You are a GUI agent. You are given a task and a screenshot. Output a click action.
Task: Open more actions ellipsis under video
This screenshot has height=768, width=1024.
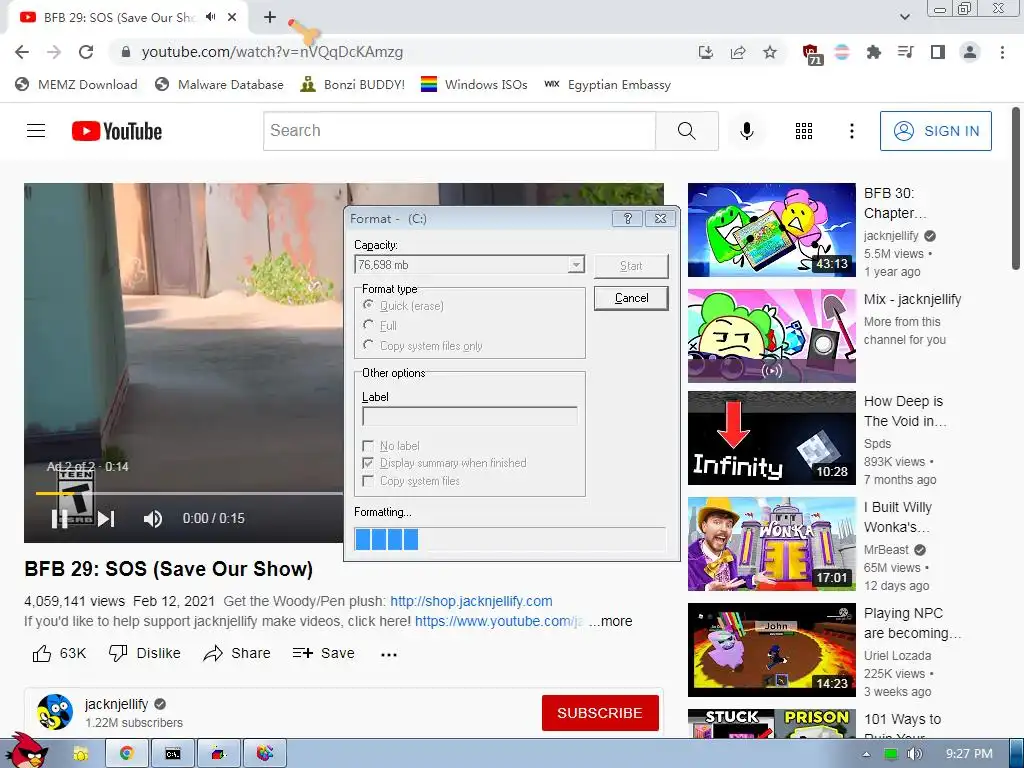389,654
